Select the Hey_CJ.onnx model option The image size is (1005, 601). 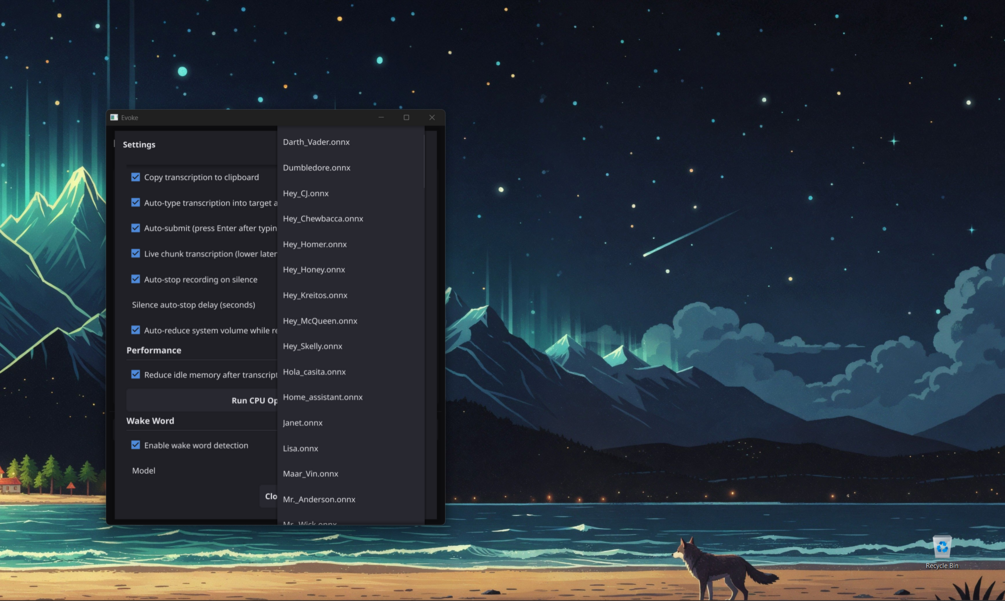(351, 193)
